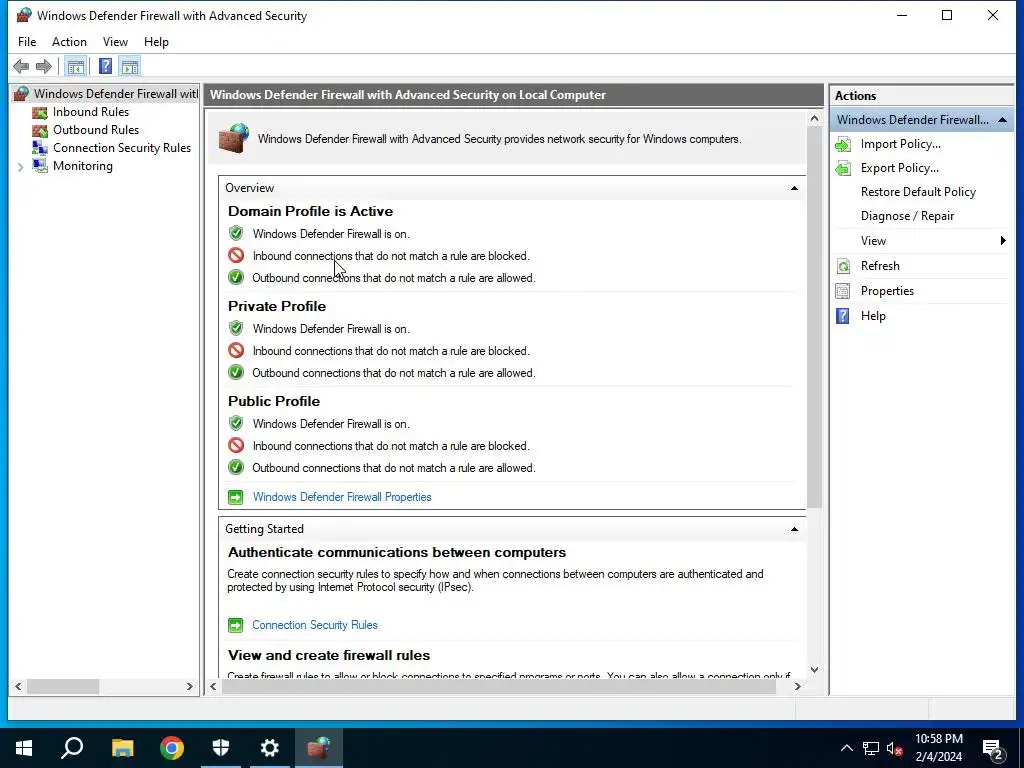Click tree pane horizontal scrollbar thumb
1024x768 pixels.
(63, 686)
